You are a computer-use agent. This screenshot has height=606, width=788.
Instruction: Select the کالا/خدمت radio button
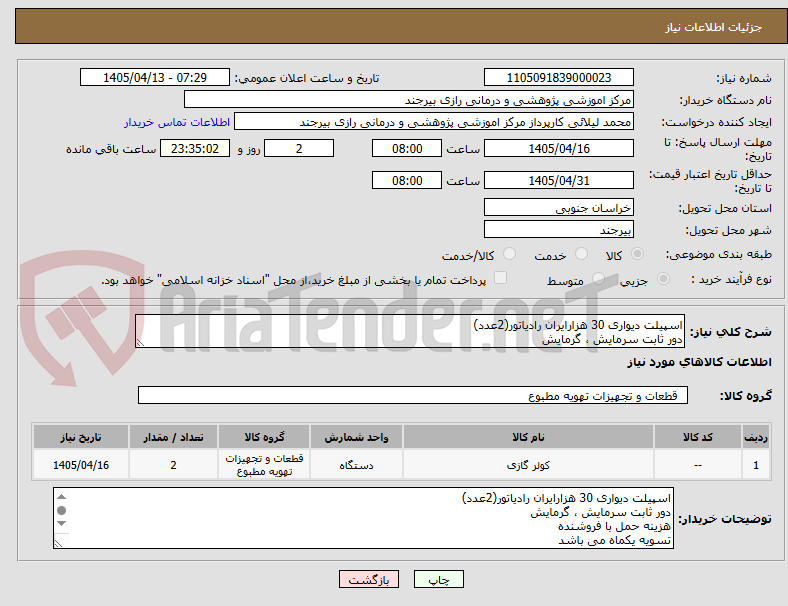tap(509, 254)
